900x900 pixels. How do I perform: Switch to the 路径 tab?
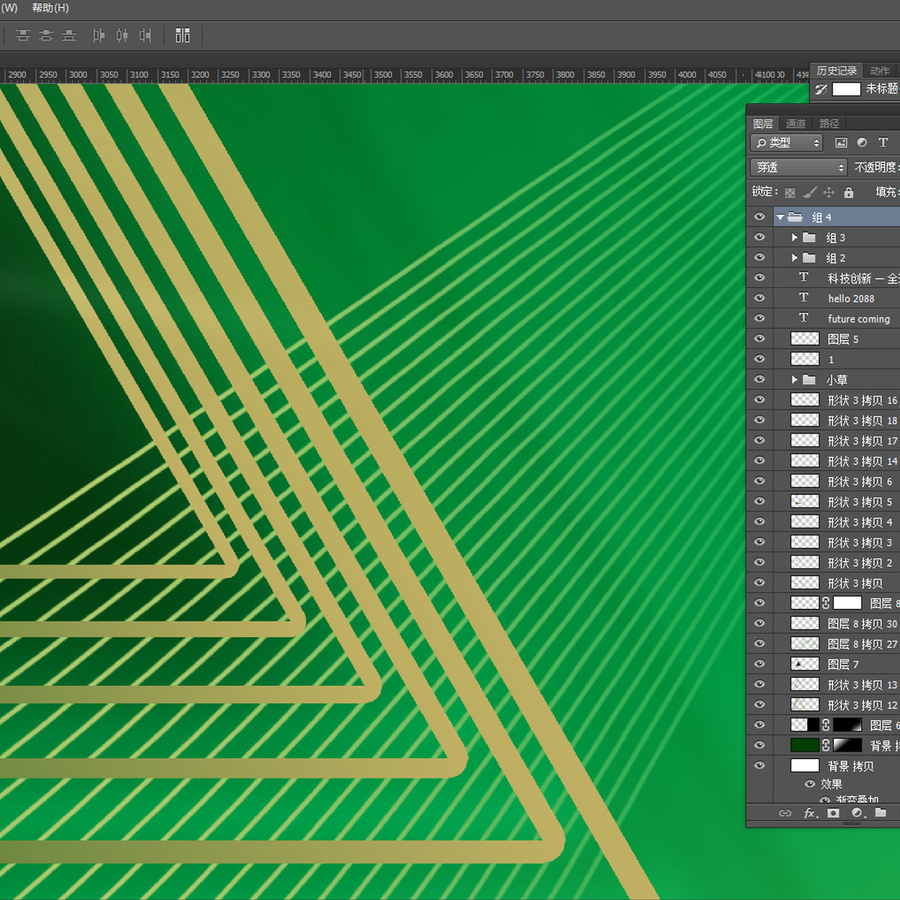click(829, 123)
